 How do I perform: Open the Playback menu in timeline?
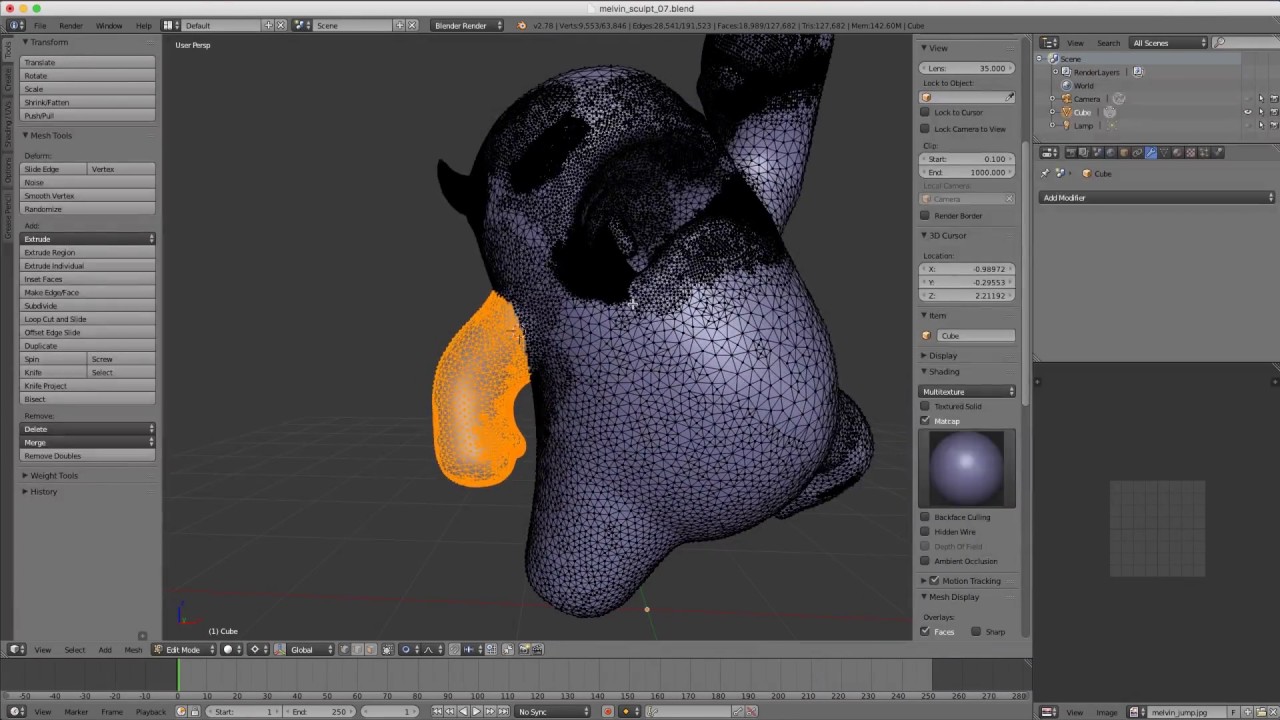[151, 711]
